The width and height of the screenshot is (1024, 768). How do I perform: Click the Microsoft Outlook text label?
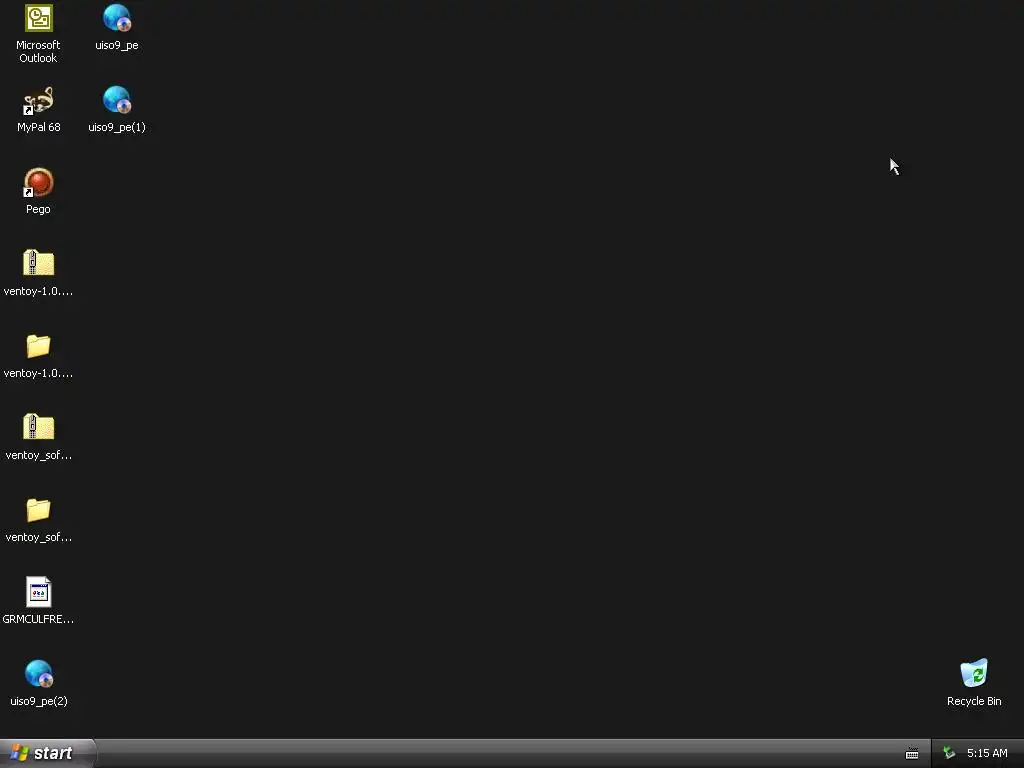click(39, 52)
